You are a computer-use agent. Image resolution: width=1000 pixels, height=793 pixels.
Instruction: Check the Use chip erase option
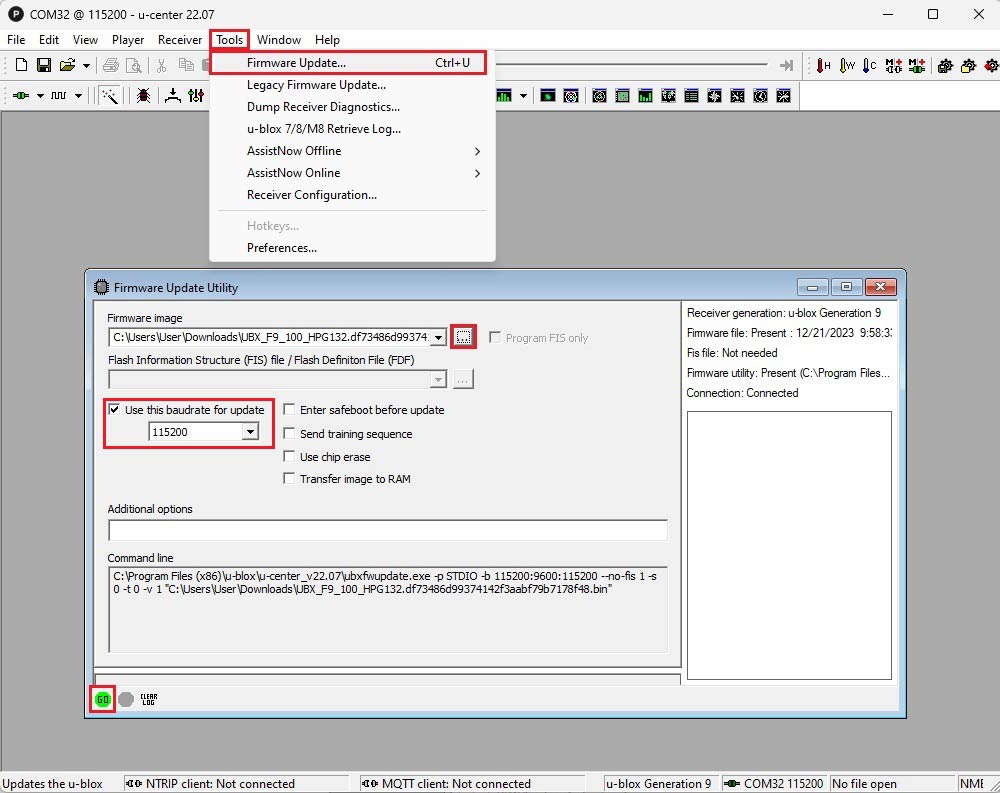click(x=290, y=457)
